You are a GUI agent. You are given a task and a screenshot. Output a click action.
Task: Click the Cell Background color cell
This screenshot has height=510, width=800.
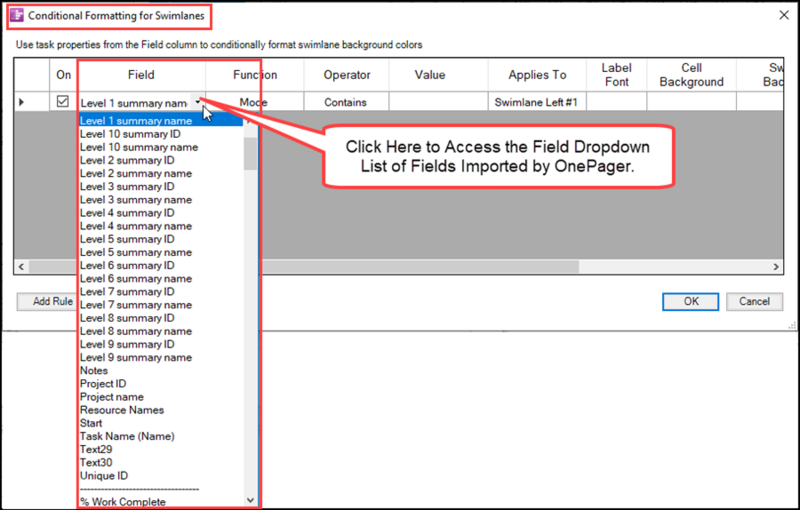point(691,102)
